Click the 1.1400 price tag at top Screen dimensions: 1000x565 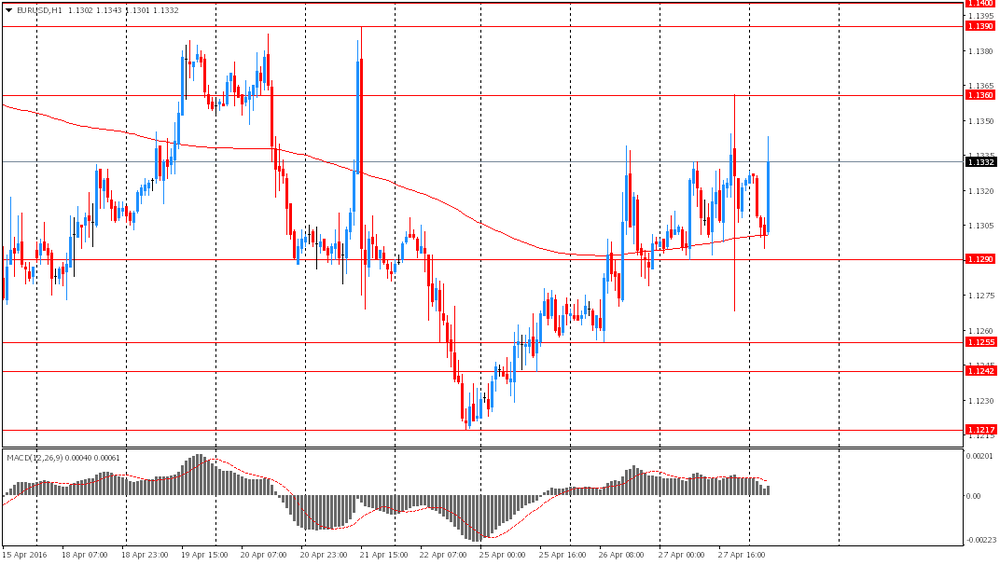pos(979,4)
